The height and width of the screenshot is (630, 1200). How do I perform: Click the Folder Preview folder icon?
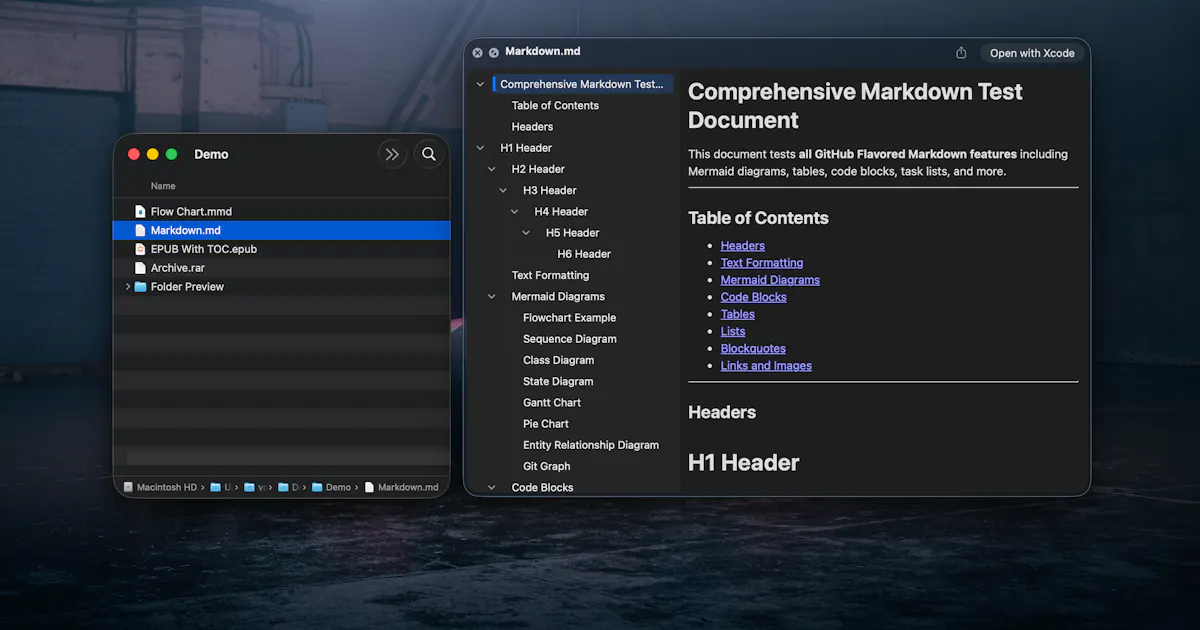[x=141, y=287]
